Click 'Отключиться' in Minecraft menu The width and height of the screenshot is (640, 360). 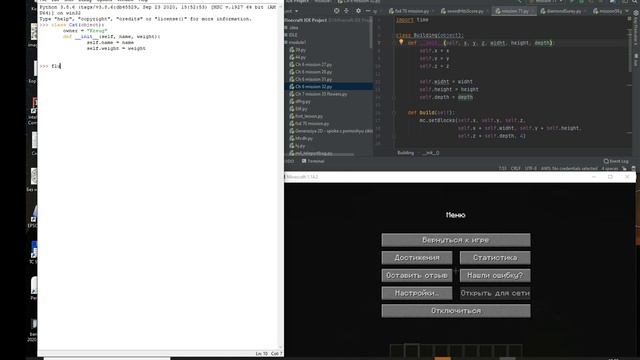coord(456,311)
